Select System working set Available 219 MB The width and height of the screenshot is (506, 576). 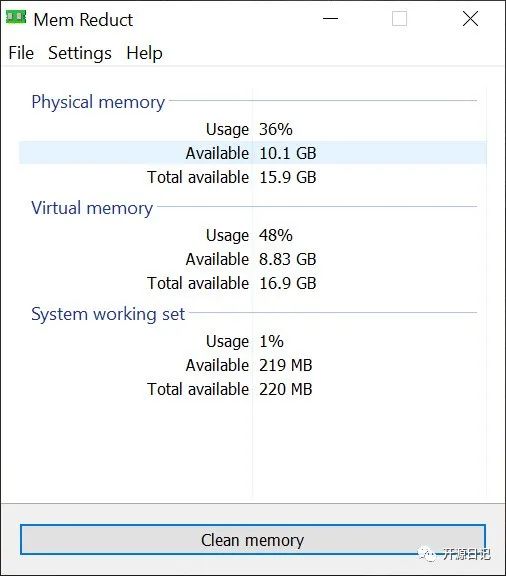[x=253, y=365]
